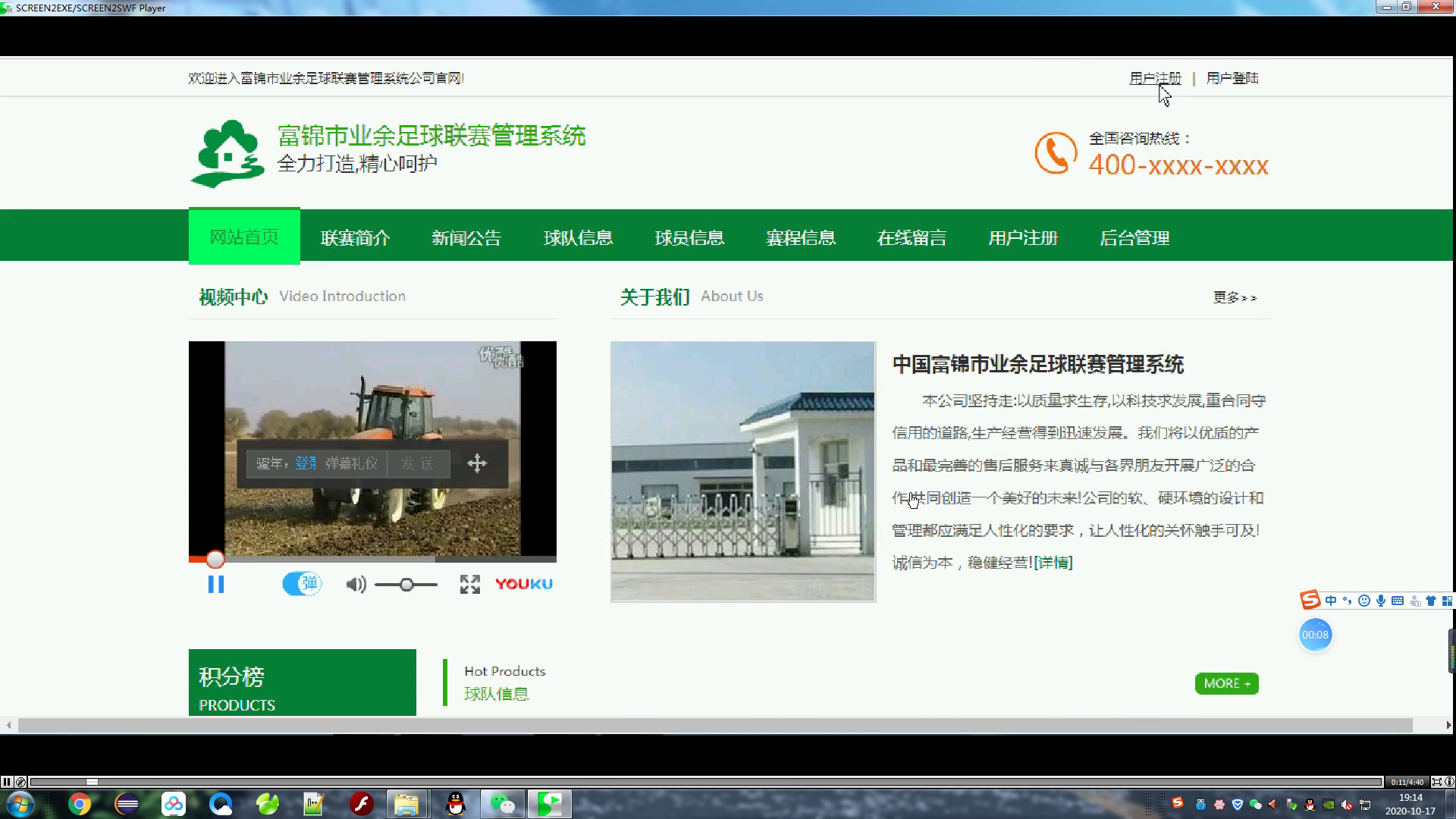Viewport: 1456px width, 819px height.
Task: Pause the Youku video
Action: coord(216,584)
